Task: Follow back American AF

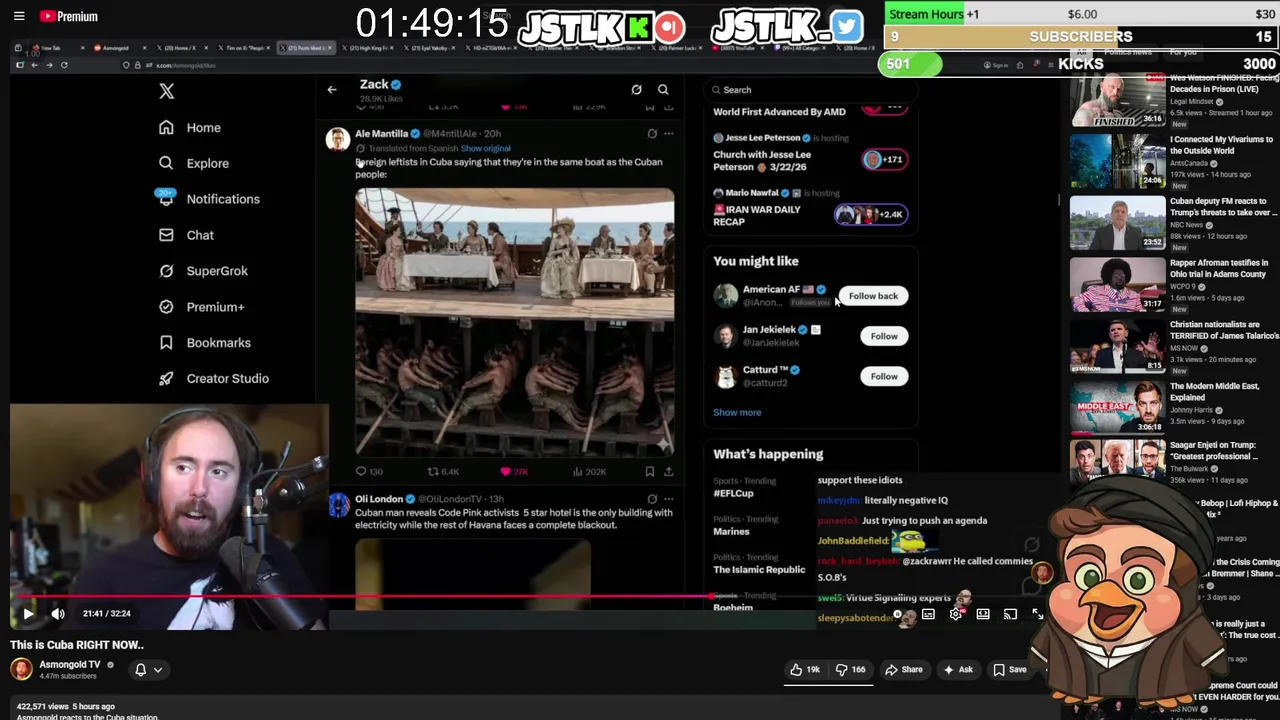Action: [x=873, y=296]
